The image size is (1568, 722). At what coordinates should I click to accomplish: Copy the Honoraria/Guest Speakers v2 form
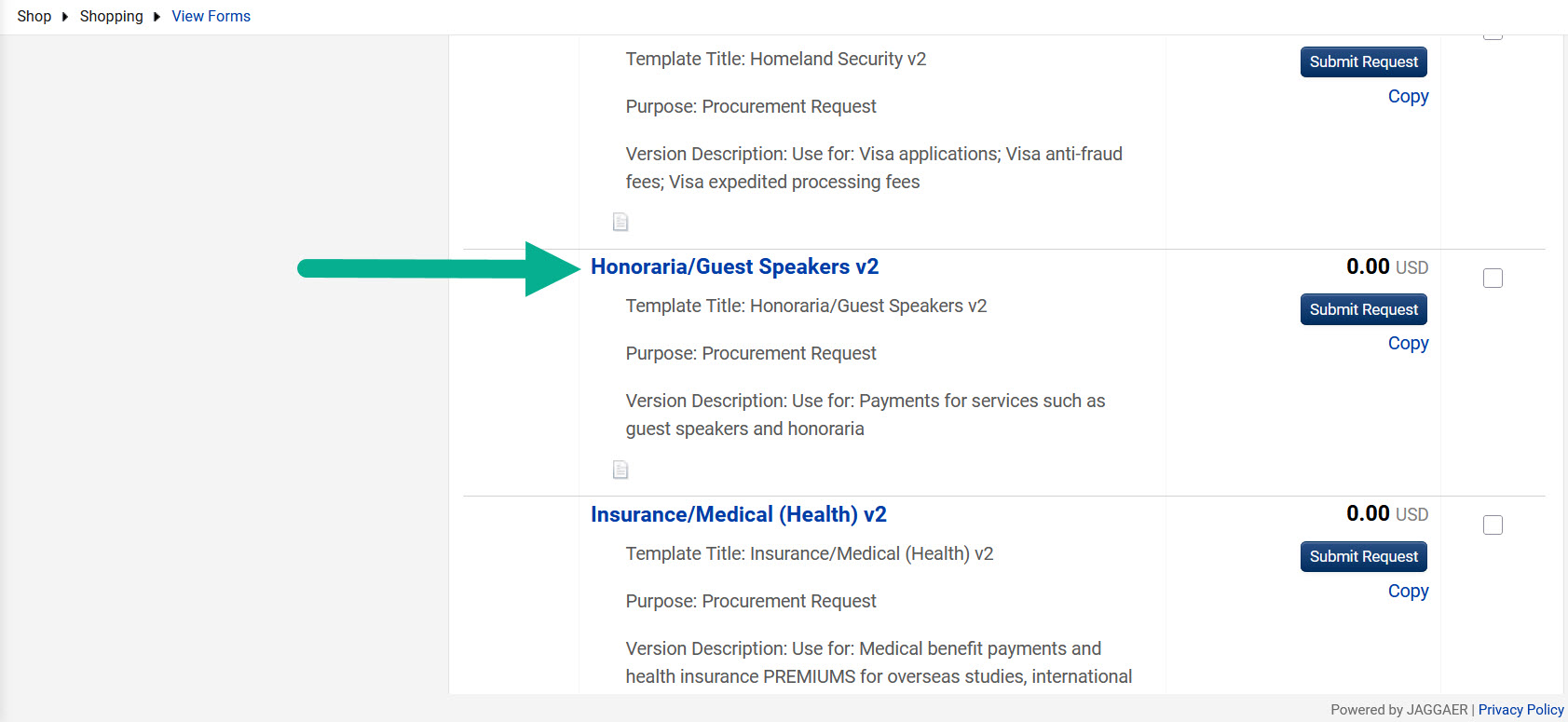(x=1409, y=343)
